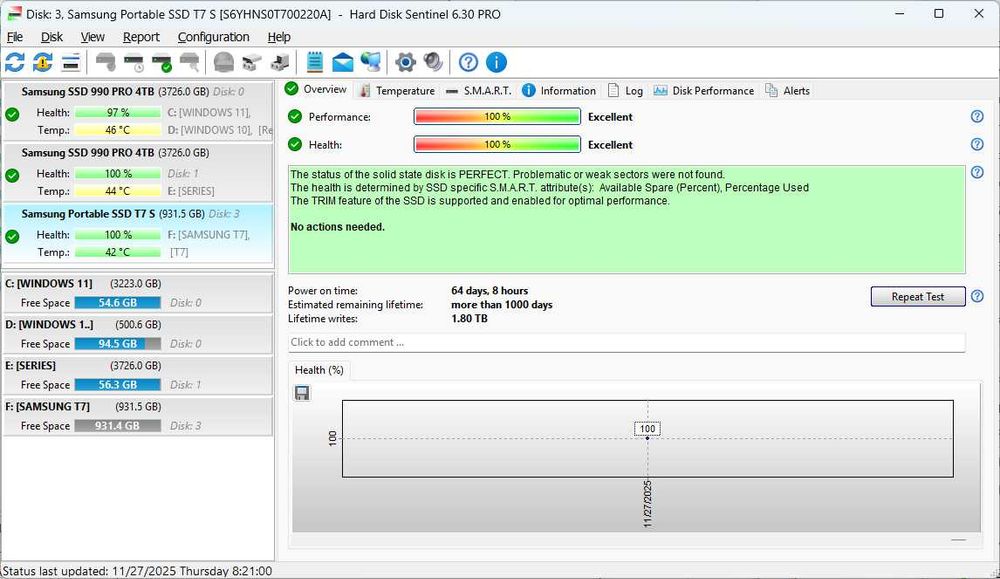Click the C: free space 54.6 GB bar
Screen dimensions: 1000x579
[117, 303]
